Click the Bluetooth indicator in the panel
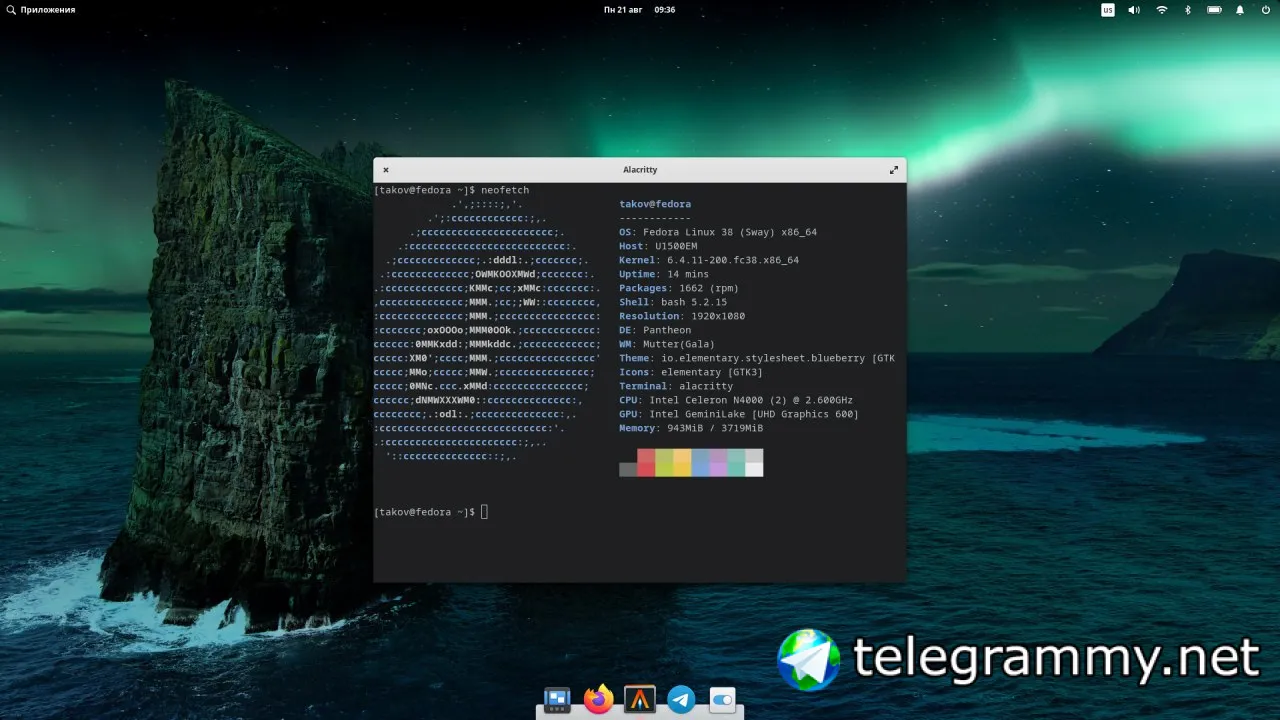 (1188, 10)
